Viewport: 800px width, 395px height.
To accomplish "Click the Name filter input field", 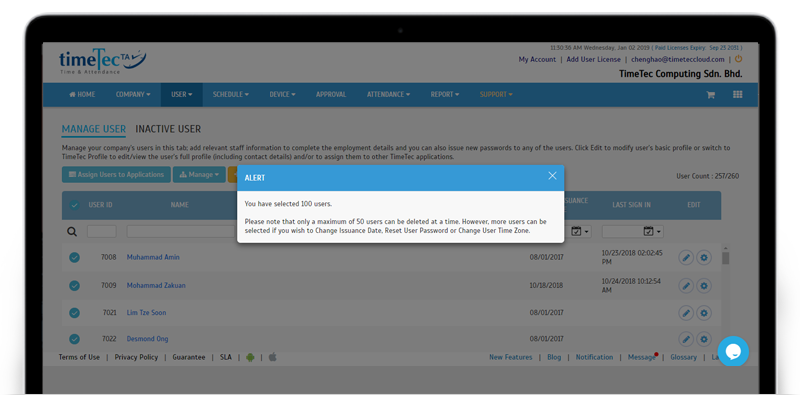I will coord(182,232).
